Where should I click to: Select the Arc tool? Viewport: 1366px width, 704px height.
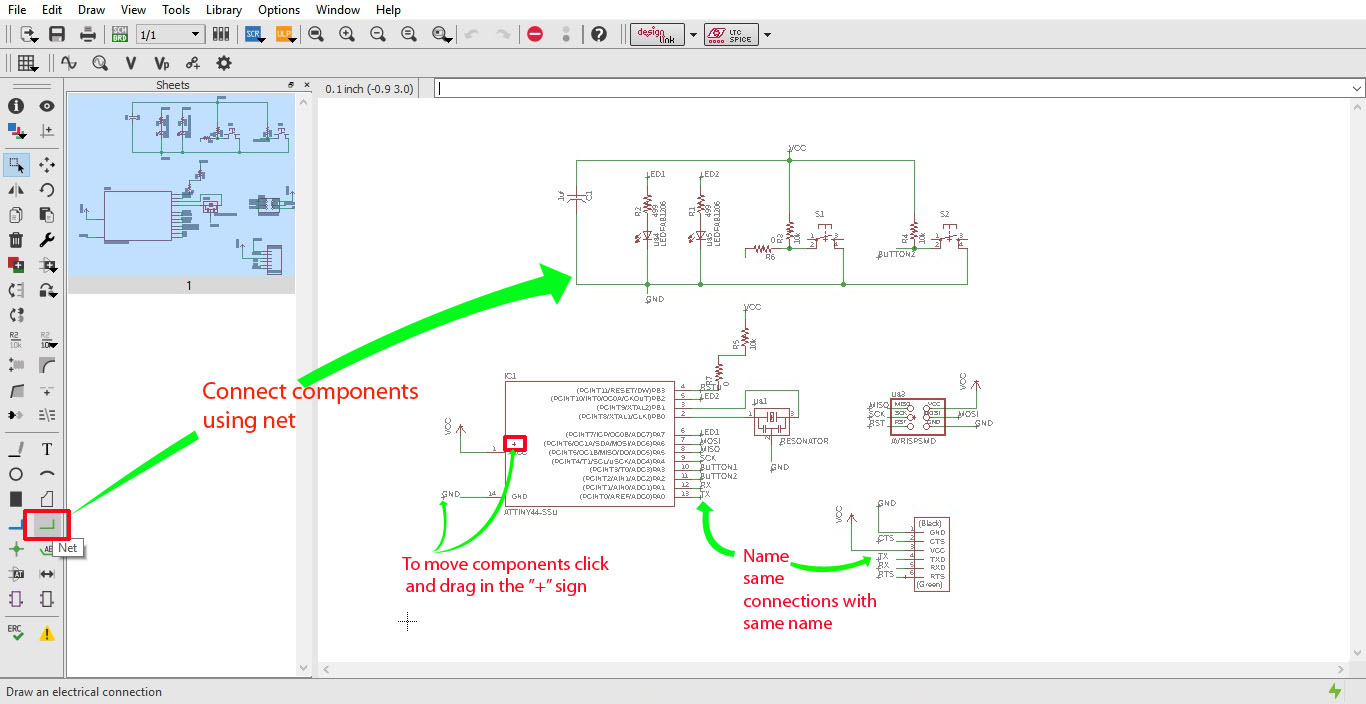pos(47,474)
